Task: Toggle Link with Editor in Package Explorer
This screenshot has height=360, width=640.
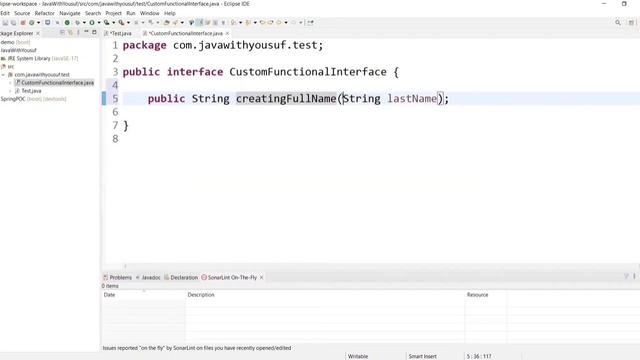Action: (x=70, y=33)
